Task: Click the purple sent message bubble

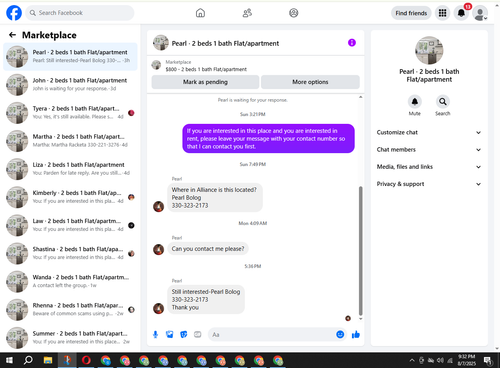Action: tap(268, 139)
